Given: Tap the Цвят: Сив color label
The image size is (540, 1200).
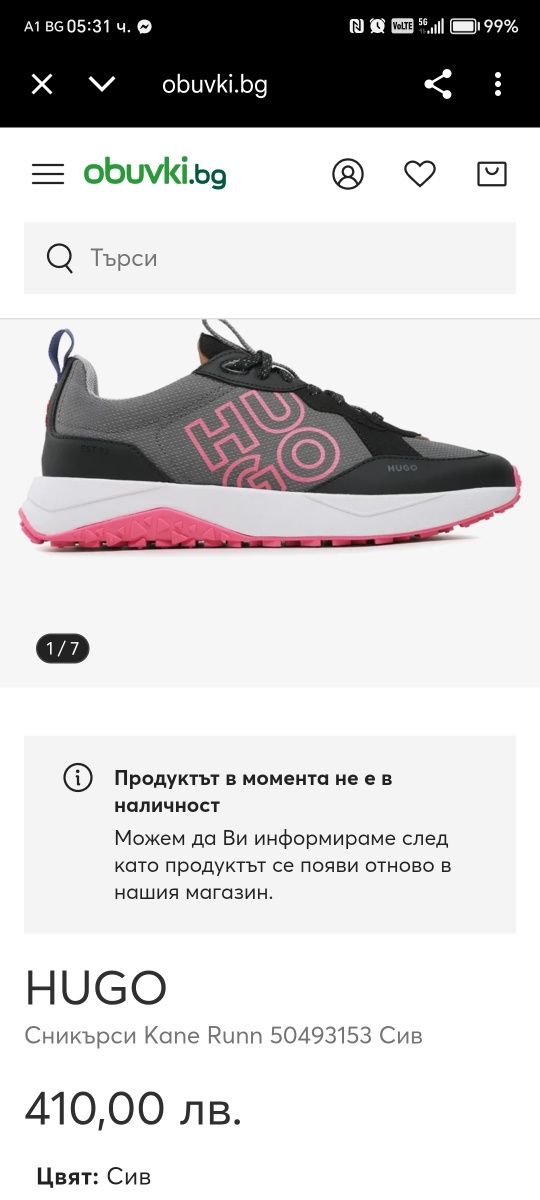Looking at the screenshot, I should pyautogui.click(x=94, y=1177).
